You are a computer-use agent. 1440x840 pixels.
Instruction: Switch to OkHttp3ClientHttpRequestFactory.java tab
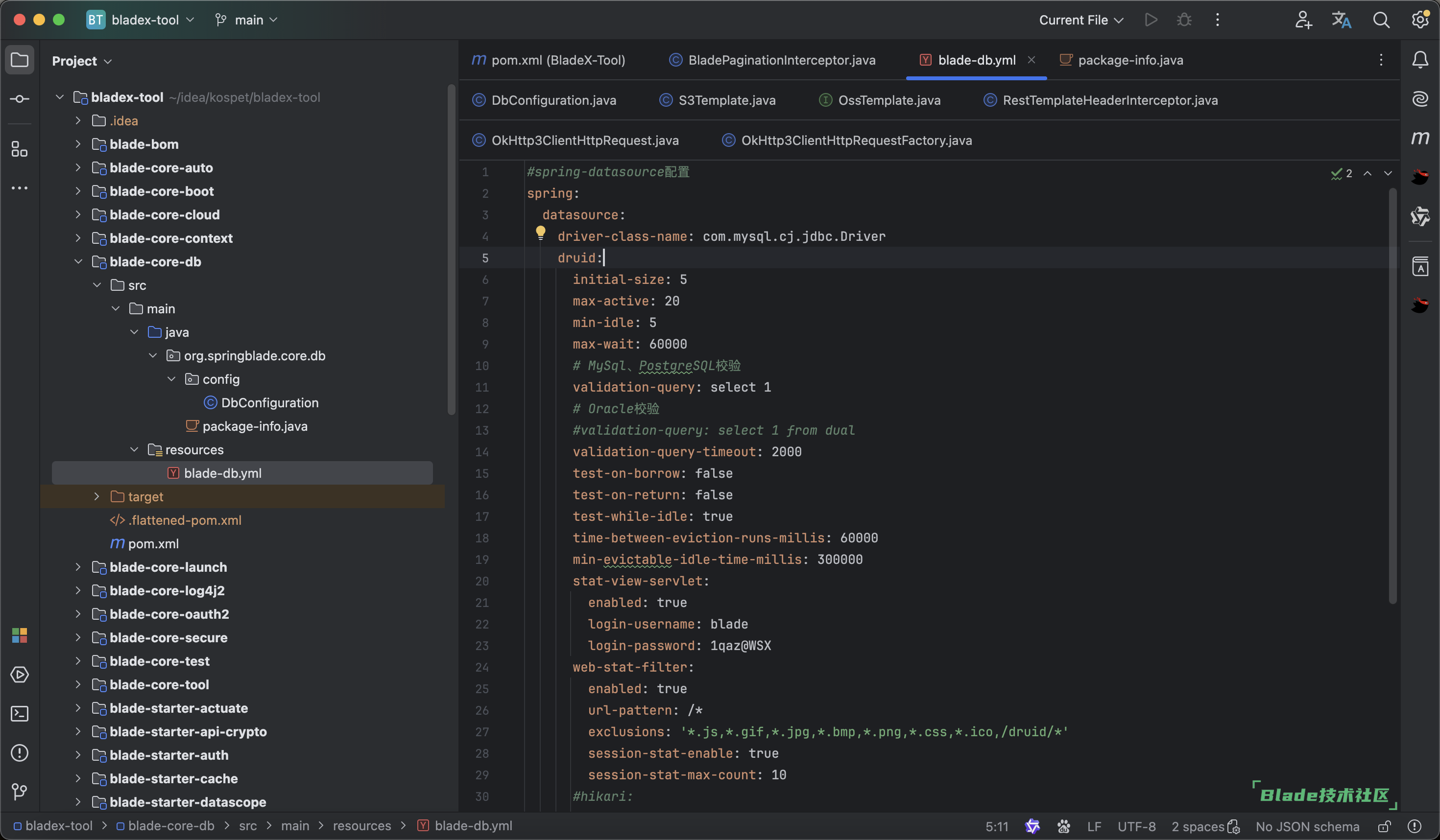pyautogui.click(x=847, y=140)
